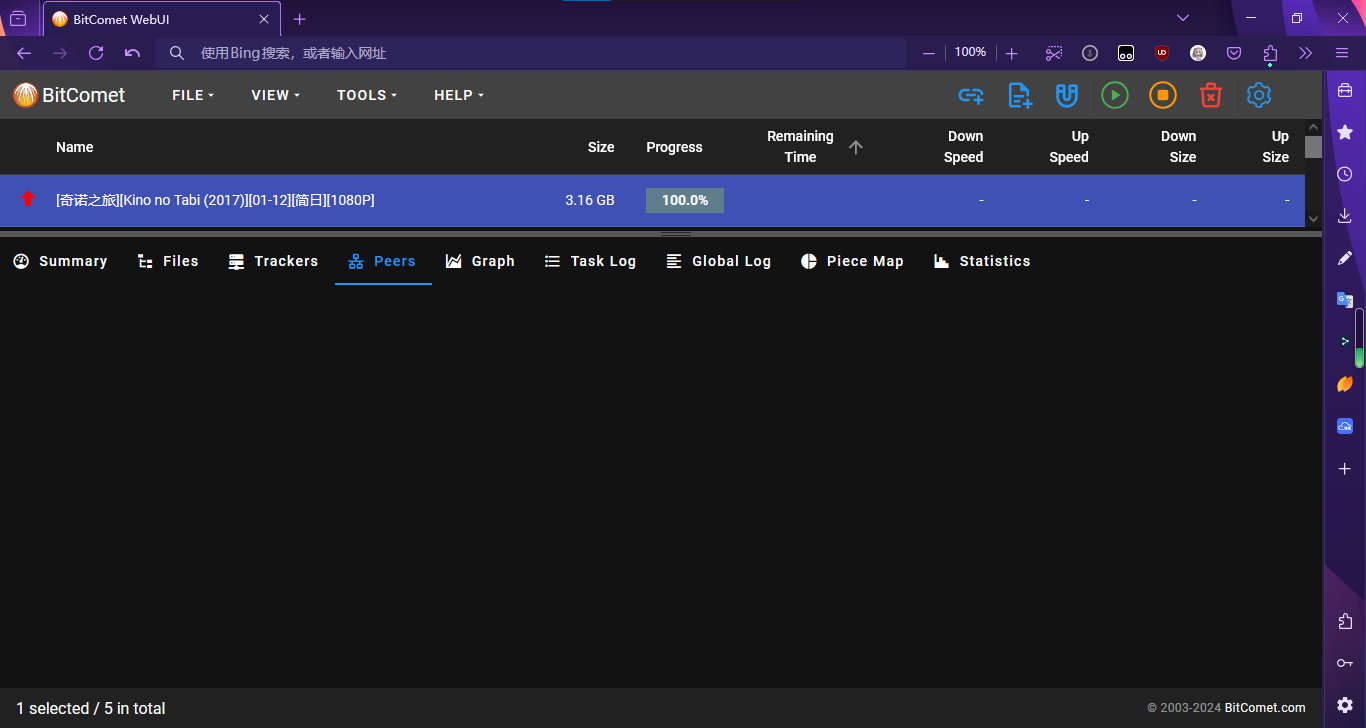This screenshot has height=728, width=1366.
Task: Open the Piece Map tab
Action: 852,261
